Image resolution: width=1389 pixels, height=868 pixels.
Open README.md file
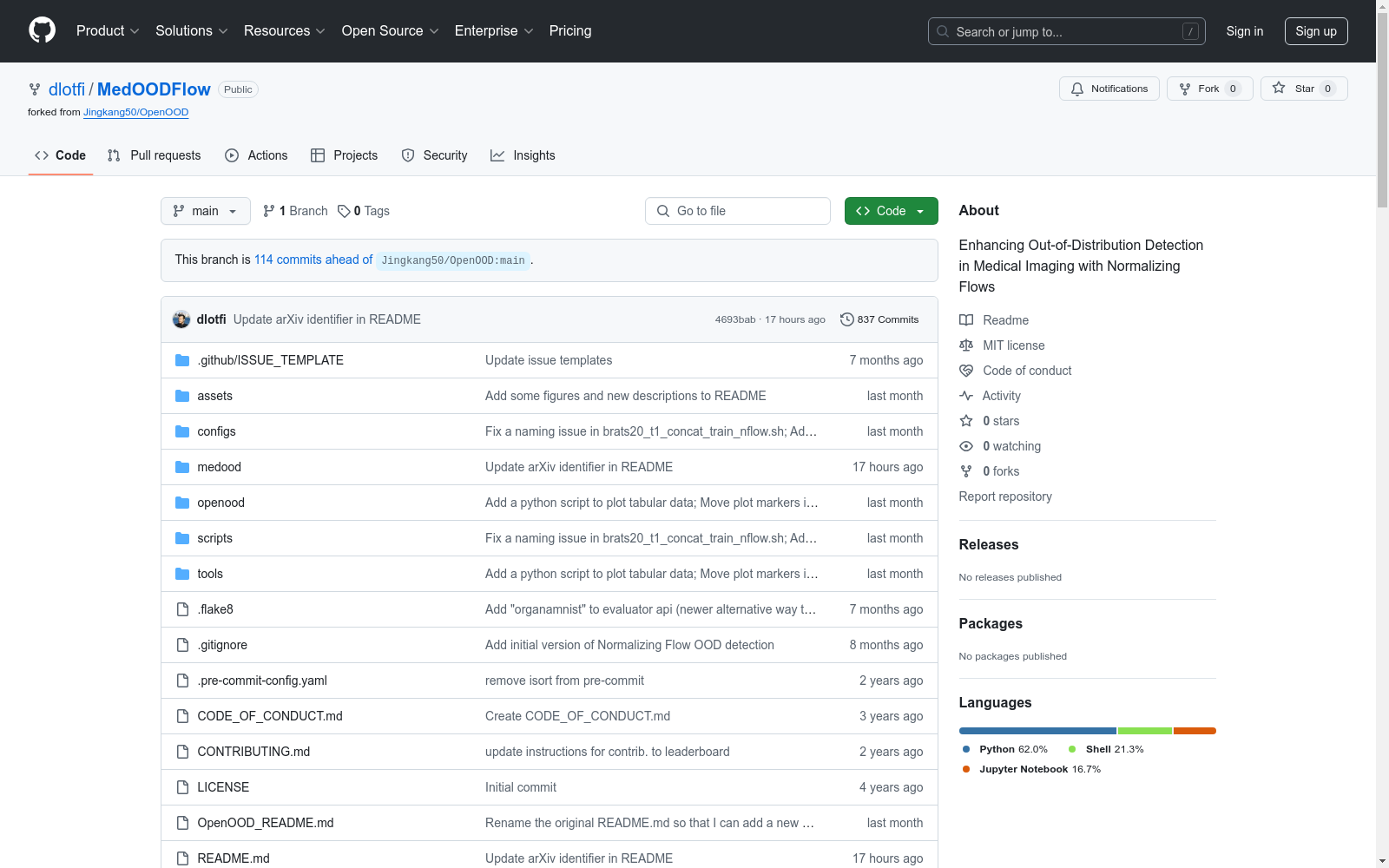tap(234, 858)
